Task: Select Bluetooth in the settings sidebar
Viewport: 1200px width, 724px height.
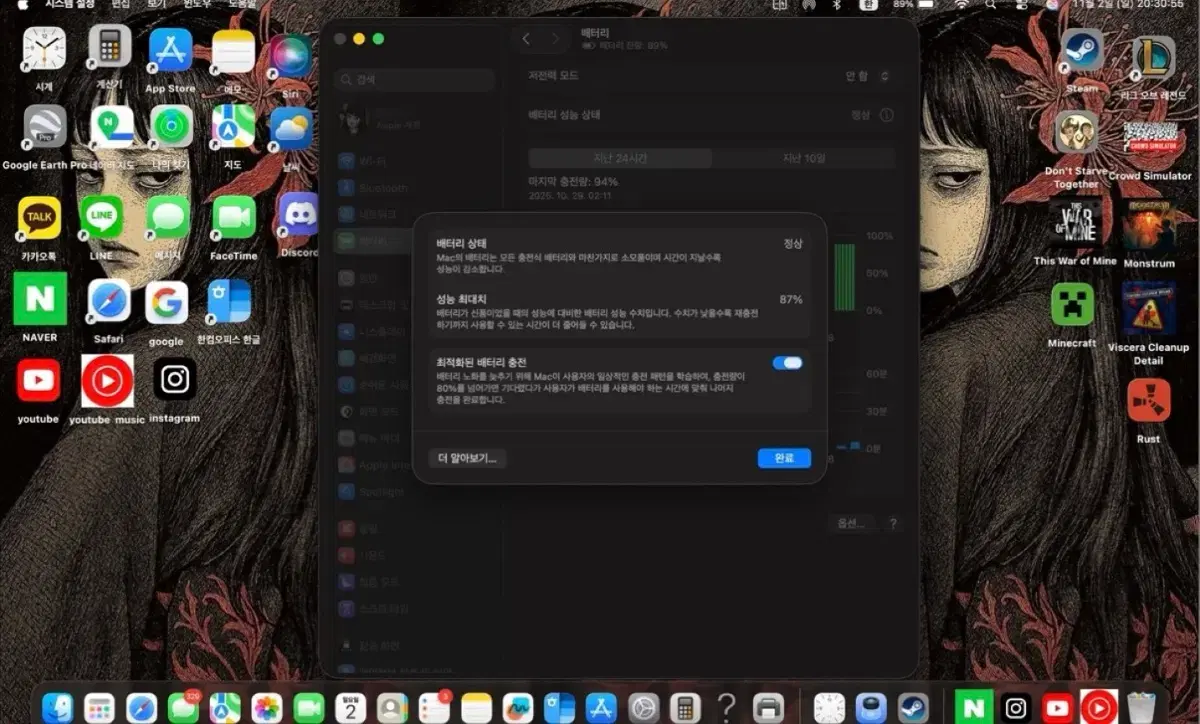Action: [415, 188]
